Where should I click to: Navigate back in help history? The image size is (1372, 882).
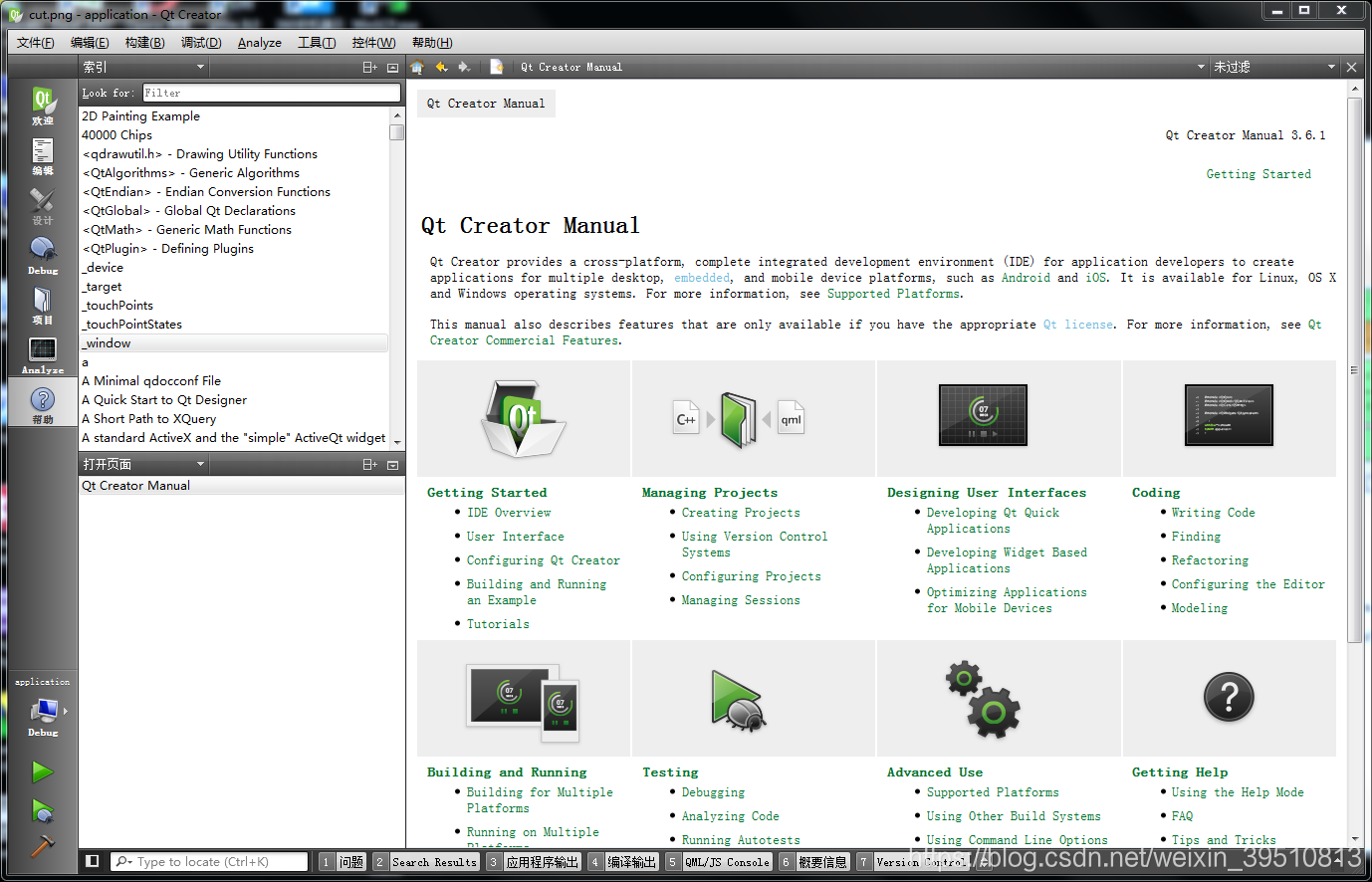coord(441,67)
